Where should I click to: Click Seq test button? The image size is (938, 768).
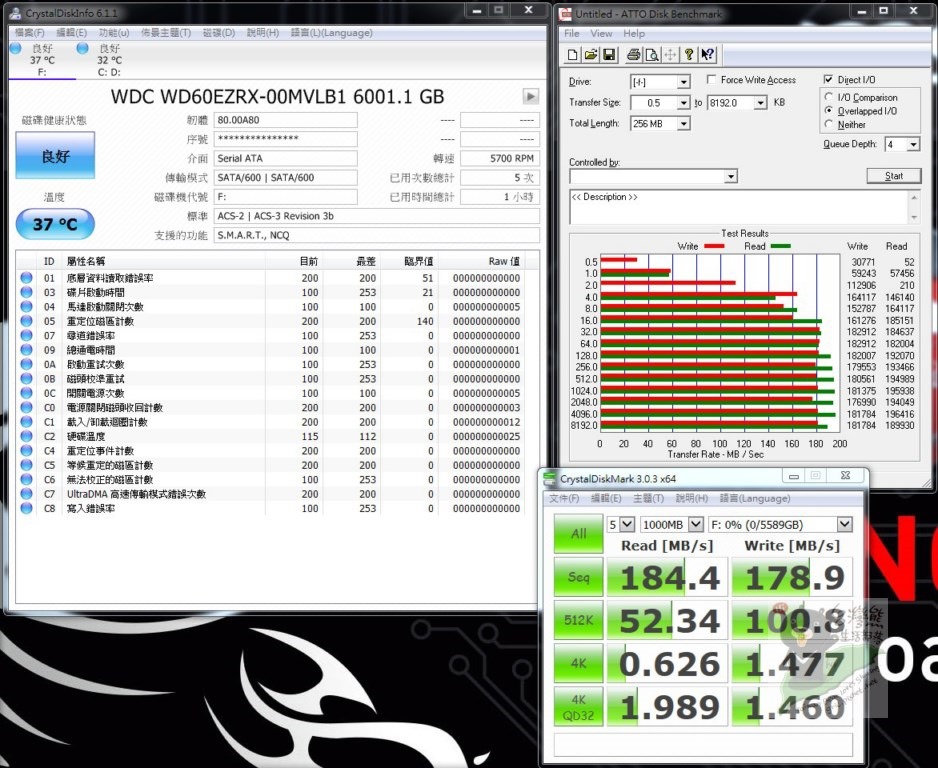(x=578, y=577)
